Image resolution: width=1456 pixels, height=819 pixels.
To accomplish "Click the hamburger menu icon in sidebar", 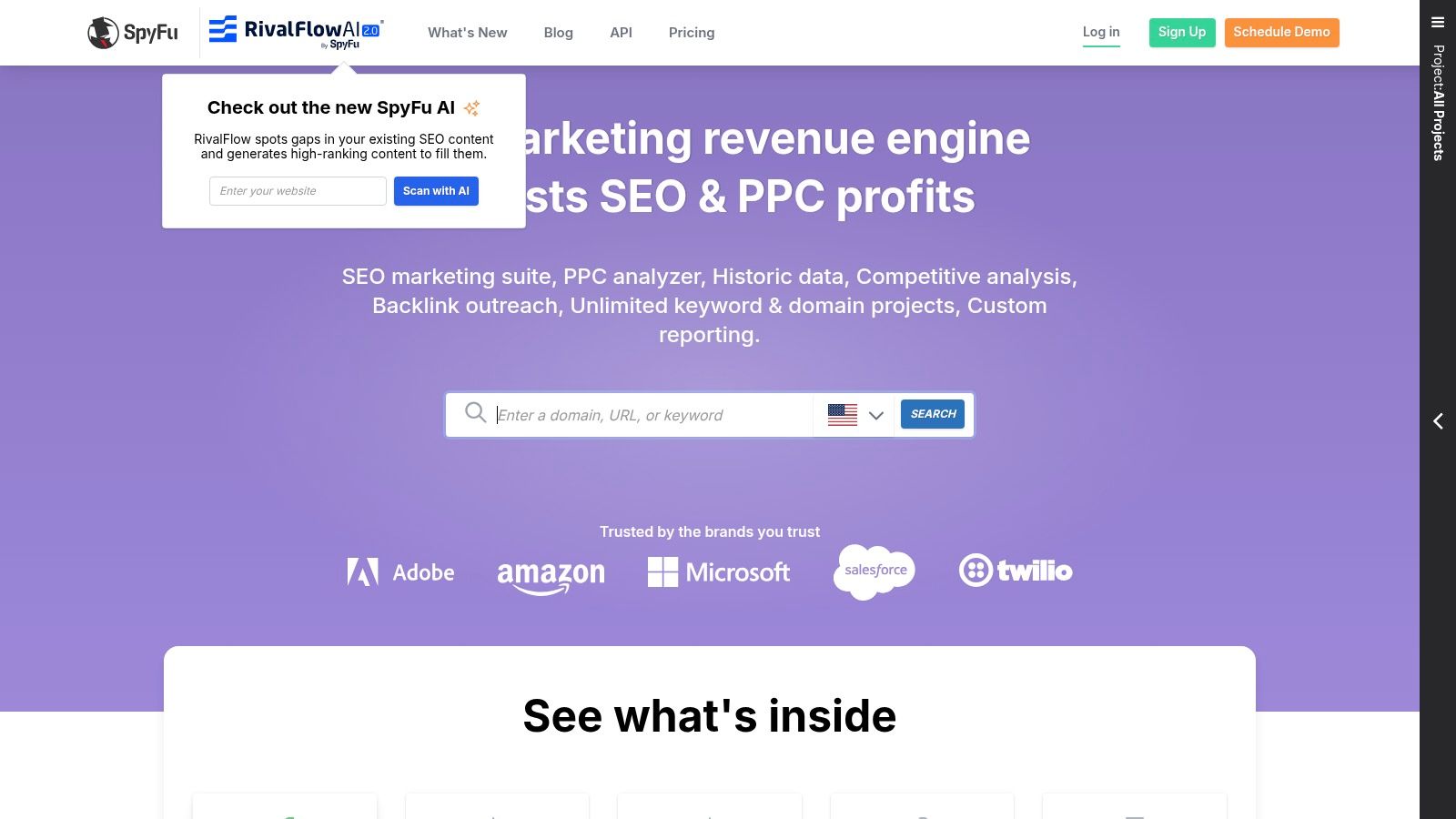I will (1438, 23).
